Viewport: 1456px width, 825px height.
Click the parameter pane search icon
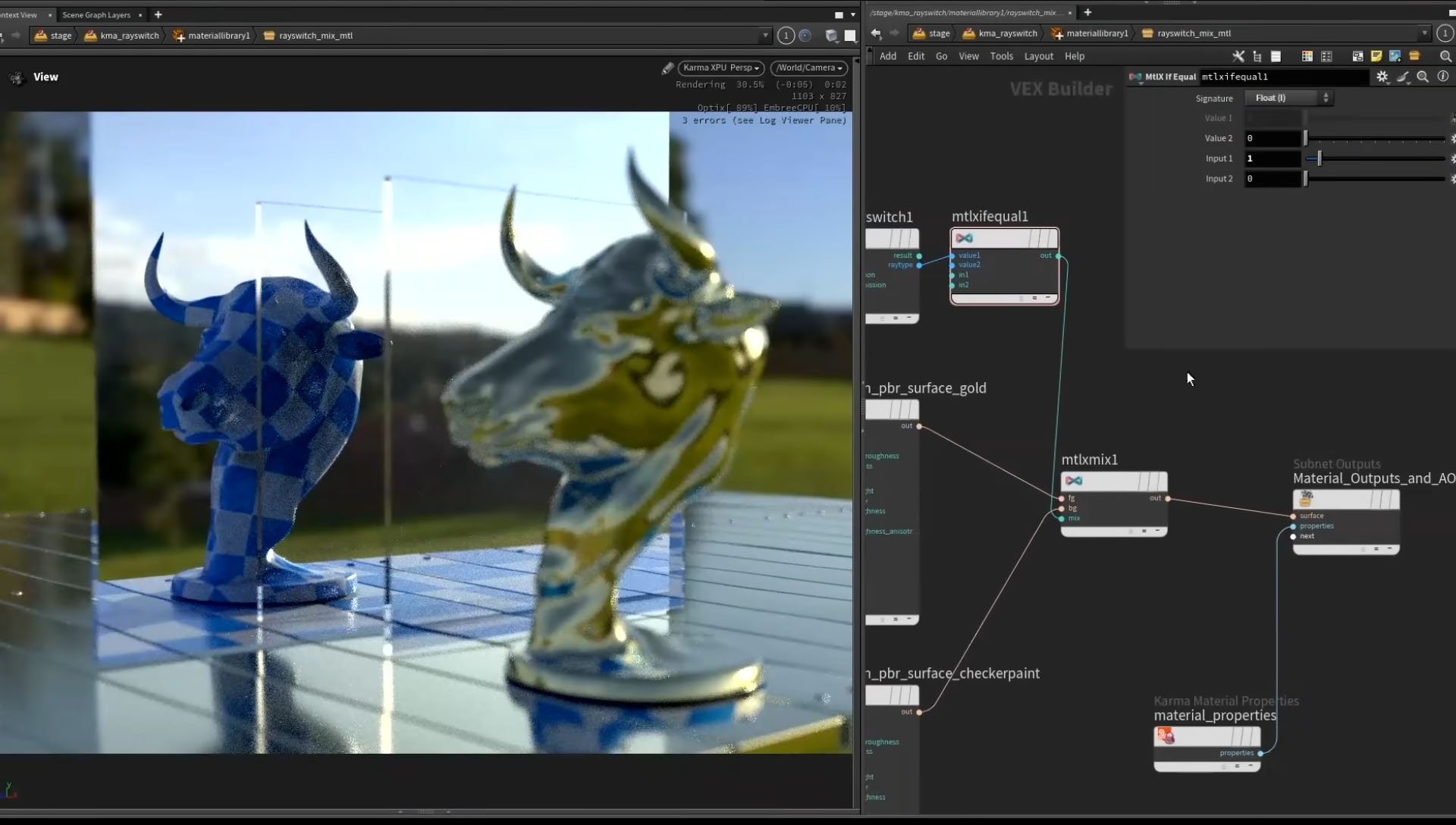pos(1423,77)
